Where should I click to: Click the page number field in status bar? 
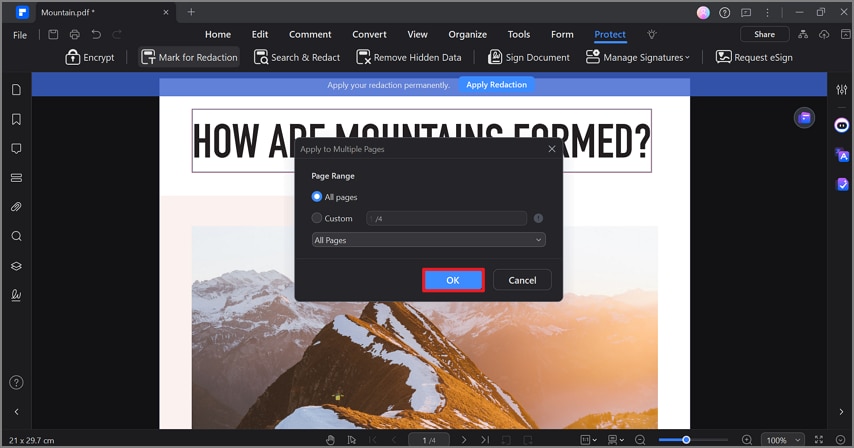pyautogui.click(x=429, y=440)
